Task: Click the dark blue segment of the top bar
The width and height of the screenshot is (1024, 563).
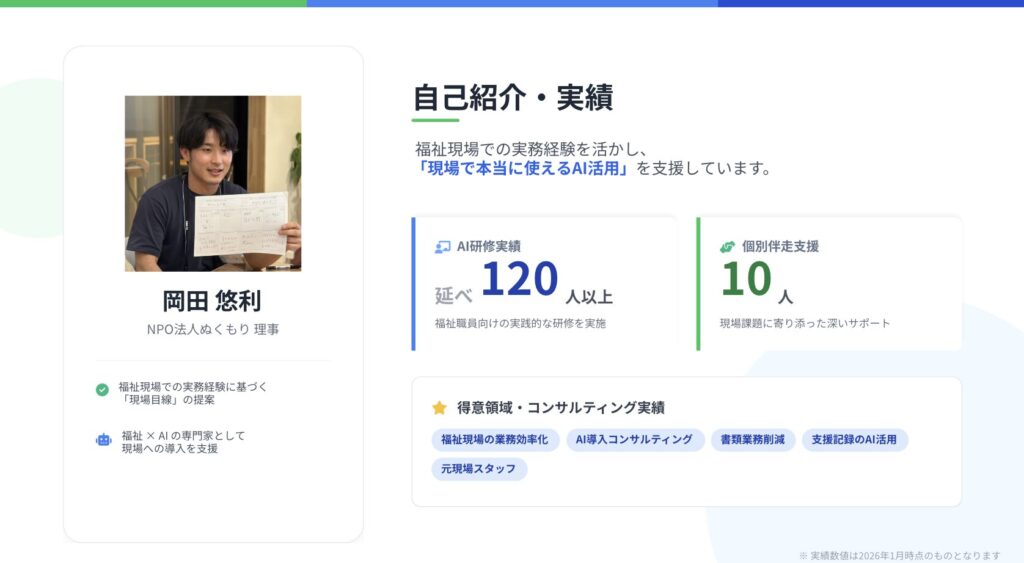Action: [870, 3]
